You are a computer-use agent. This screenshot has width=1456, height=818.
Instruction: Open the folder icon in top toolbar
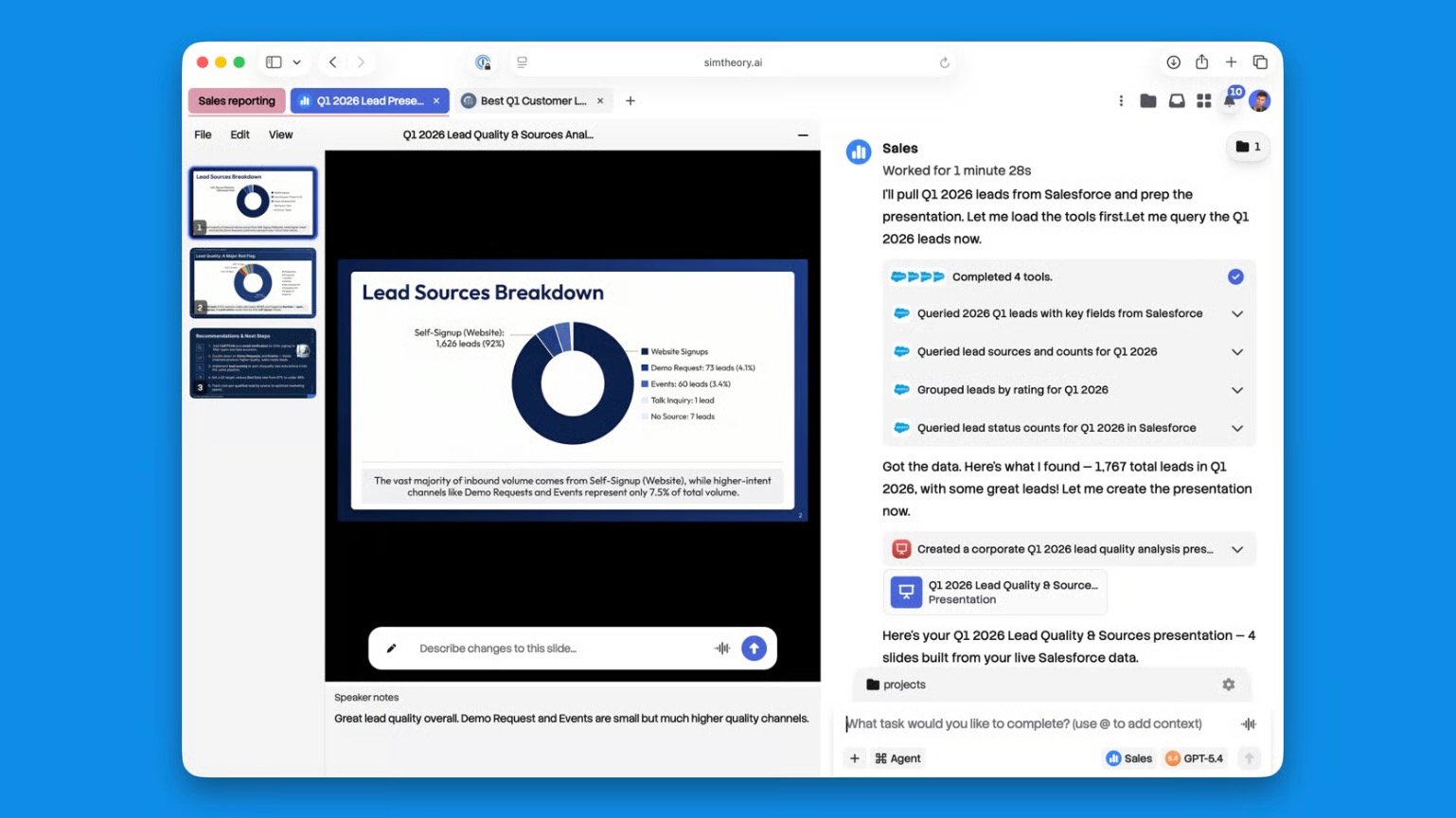(x=1147, y=100)
